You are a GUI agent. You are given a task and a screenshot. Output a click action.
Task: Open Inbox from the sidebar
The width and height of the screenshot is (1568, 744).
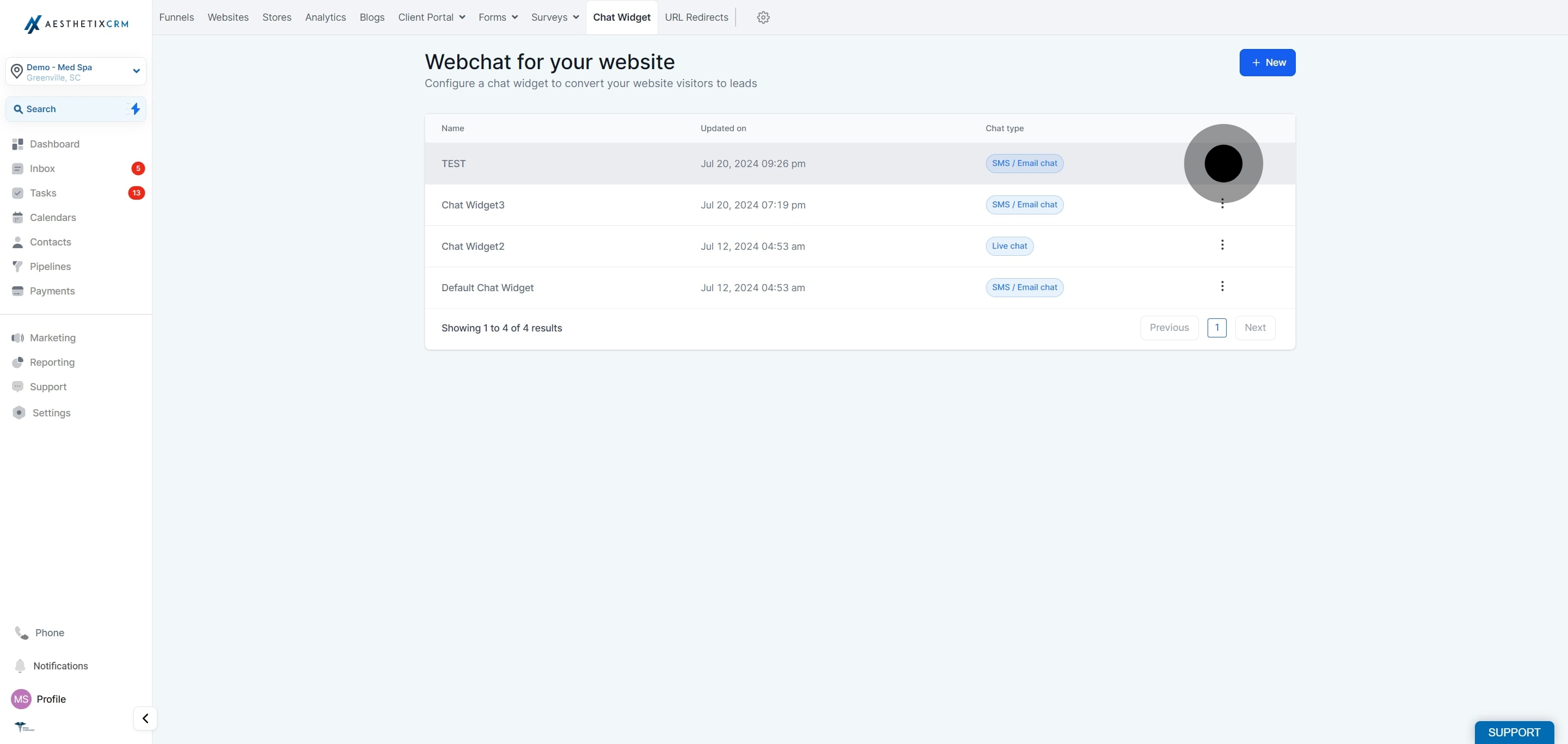point(42,169)
